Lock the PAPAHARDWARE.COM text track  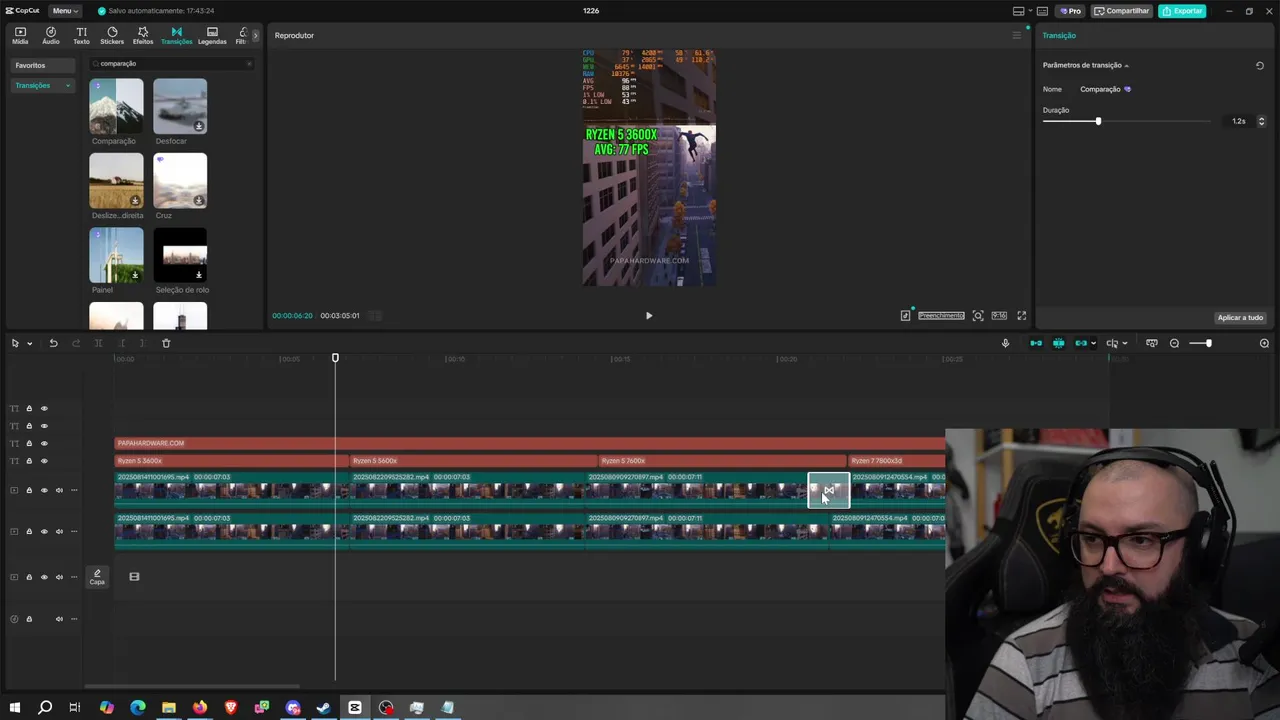pyautogui.click(x=29, y=444)
